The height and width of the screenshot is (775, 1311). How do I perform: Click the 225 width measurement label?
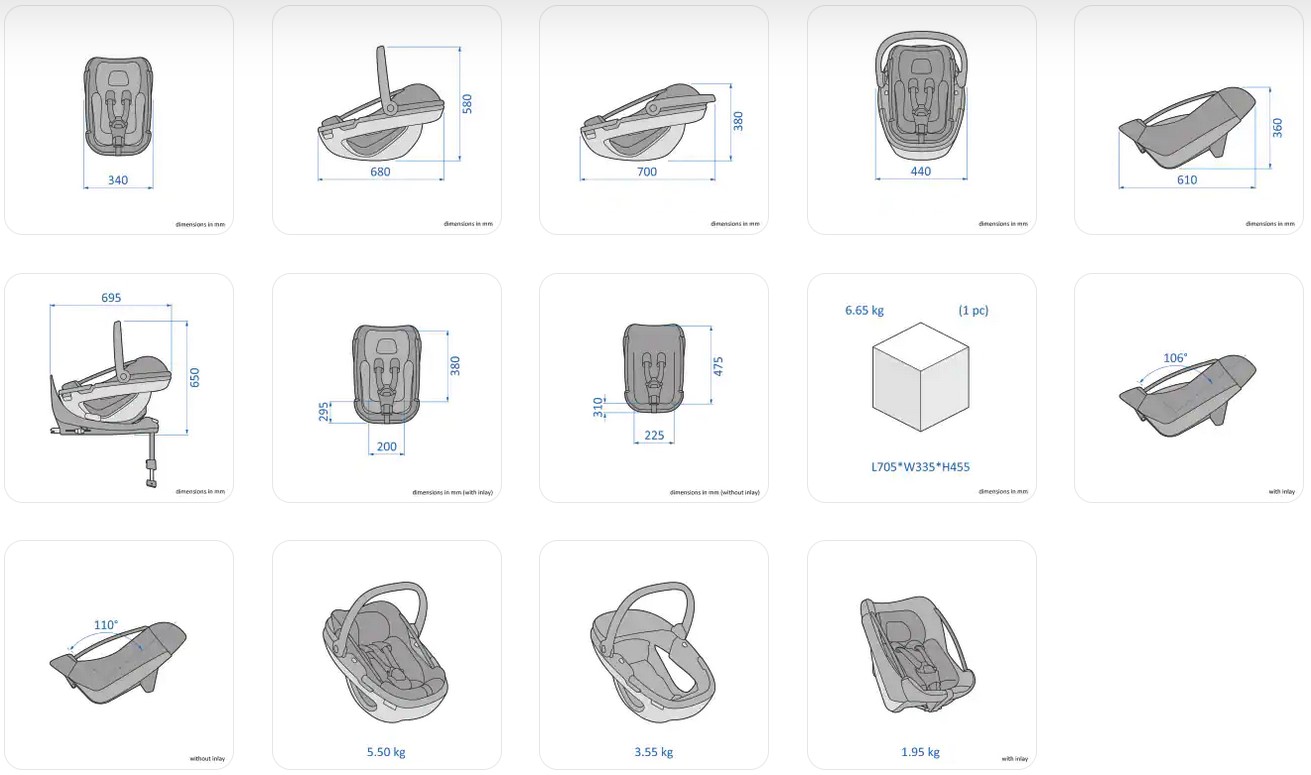click(654, 435)
